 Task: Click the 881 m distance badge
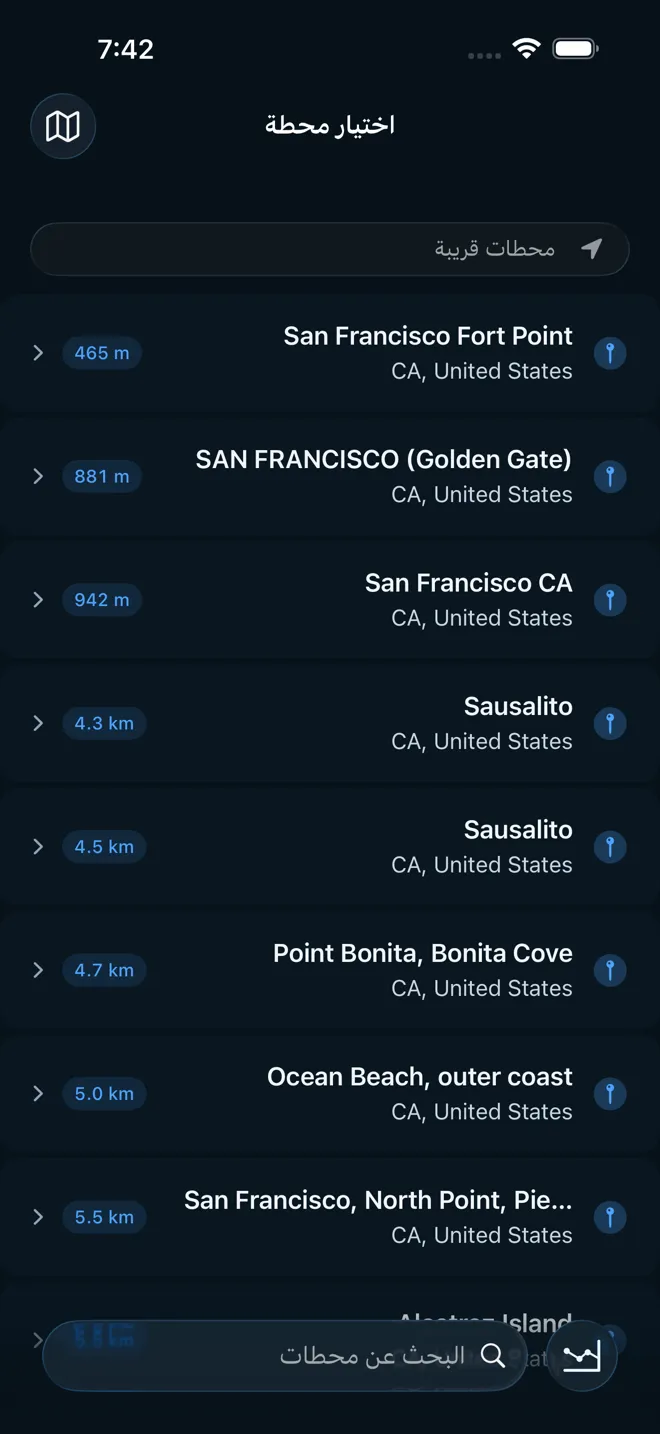pyautogui.click(x=102, y=476)
